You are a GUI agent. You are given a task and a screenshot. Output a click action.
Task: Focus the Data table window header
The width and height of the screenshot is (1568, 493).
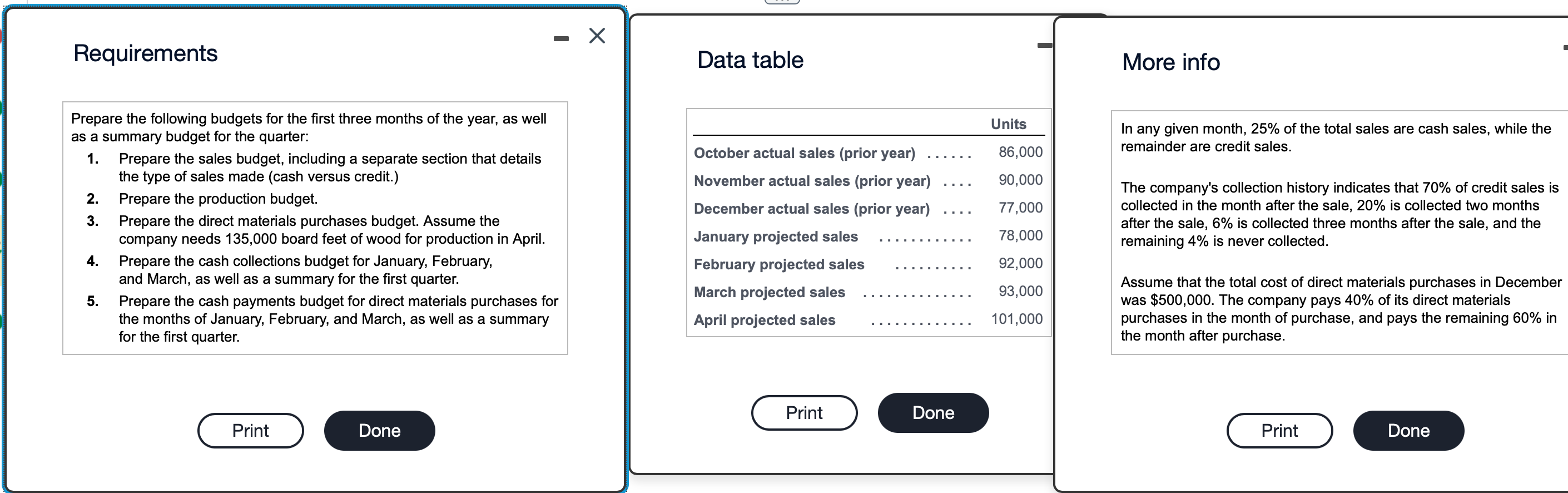tap(750, 59)
